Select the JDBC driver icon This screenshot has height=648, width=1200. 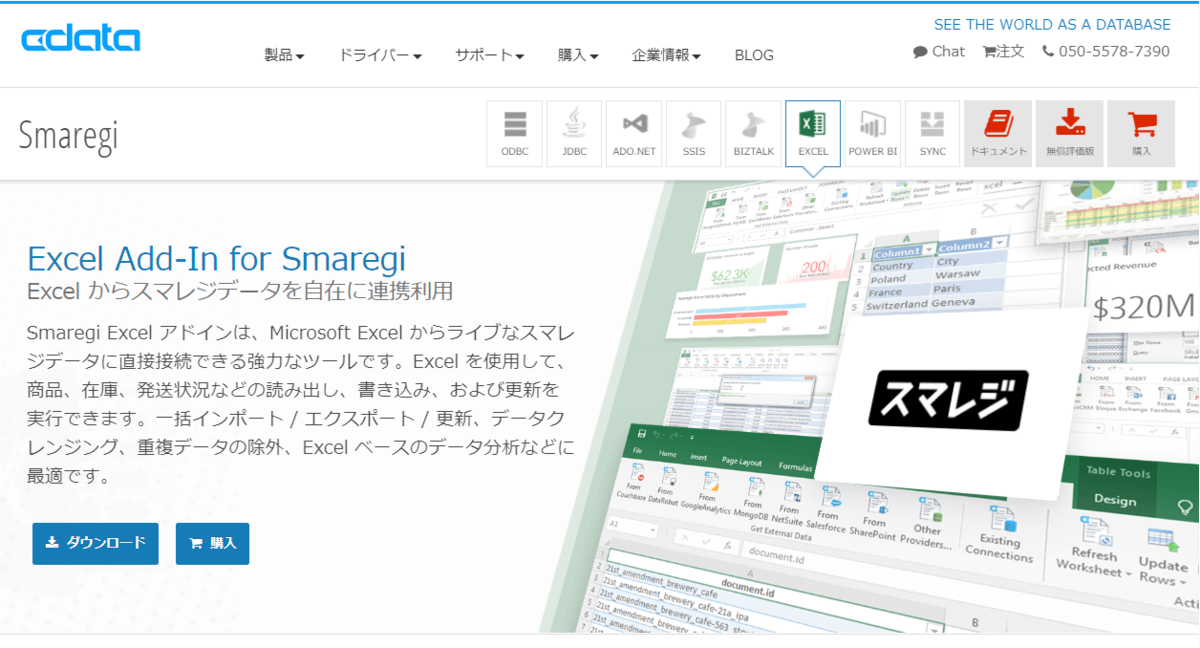tap(575, 134)
